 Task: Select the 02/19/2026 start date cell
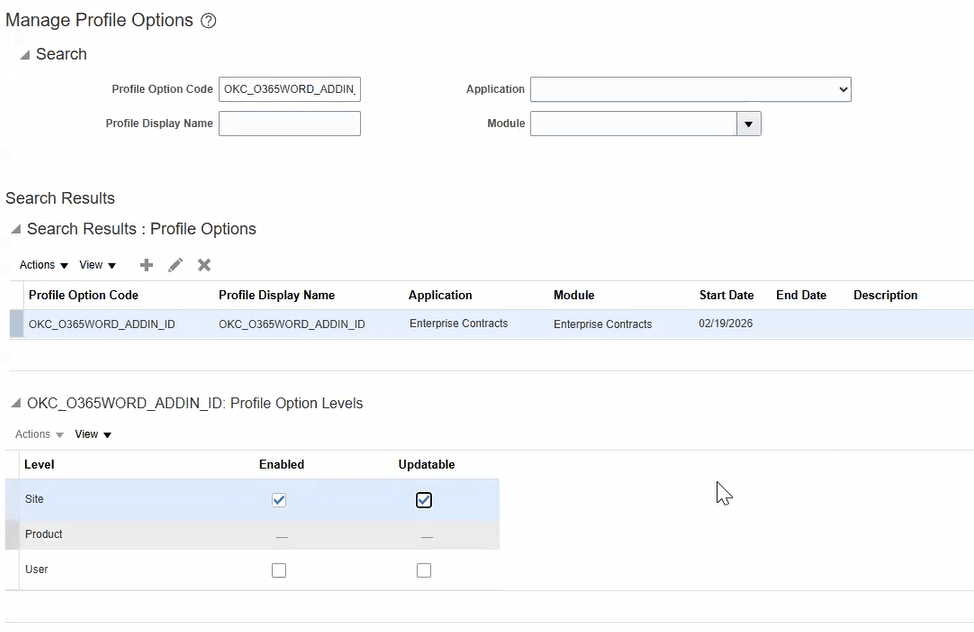click(726, 324)
